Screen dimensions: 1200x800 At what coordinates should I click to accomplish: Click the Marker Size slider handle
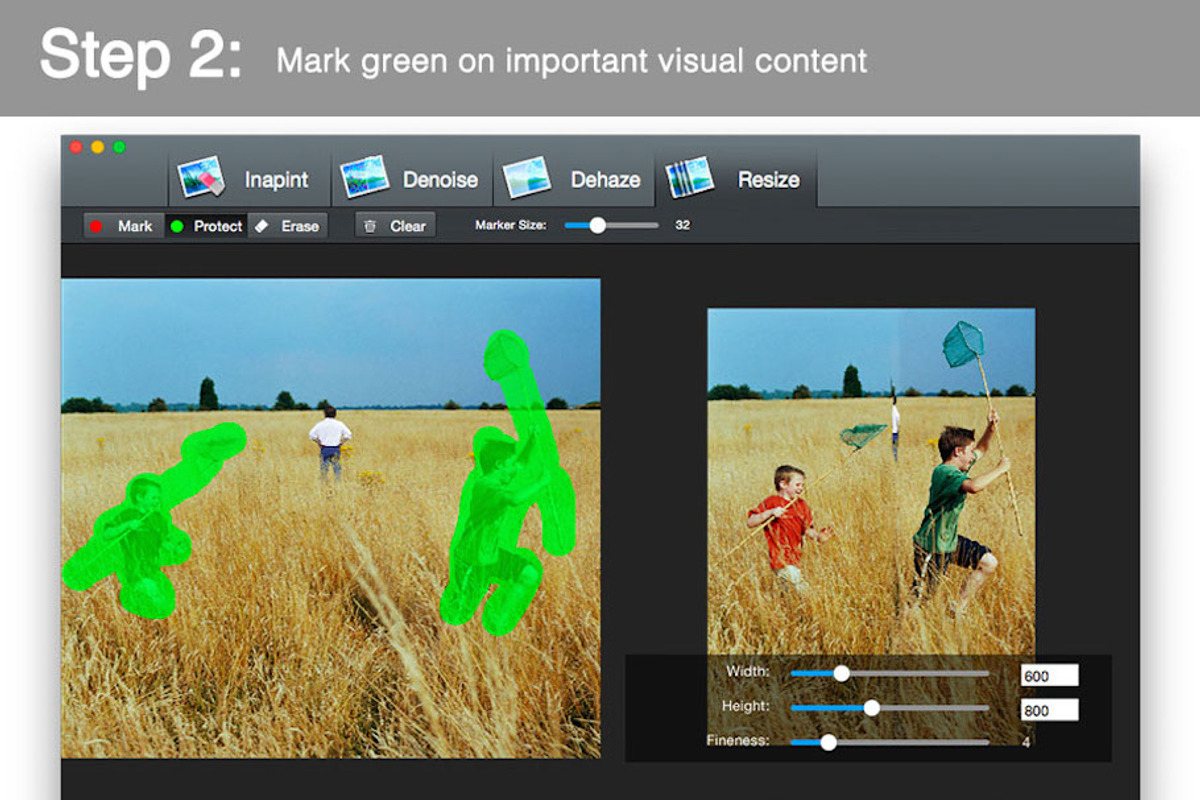597,225
